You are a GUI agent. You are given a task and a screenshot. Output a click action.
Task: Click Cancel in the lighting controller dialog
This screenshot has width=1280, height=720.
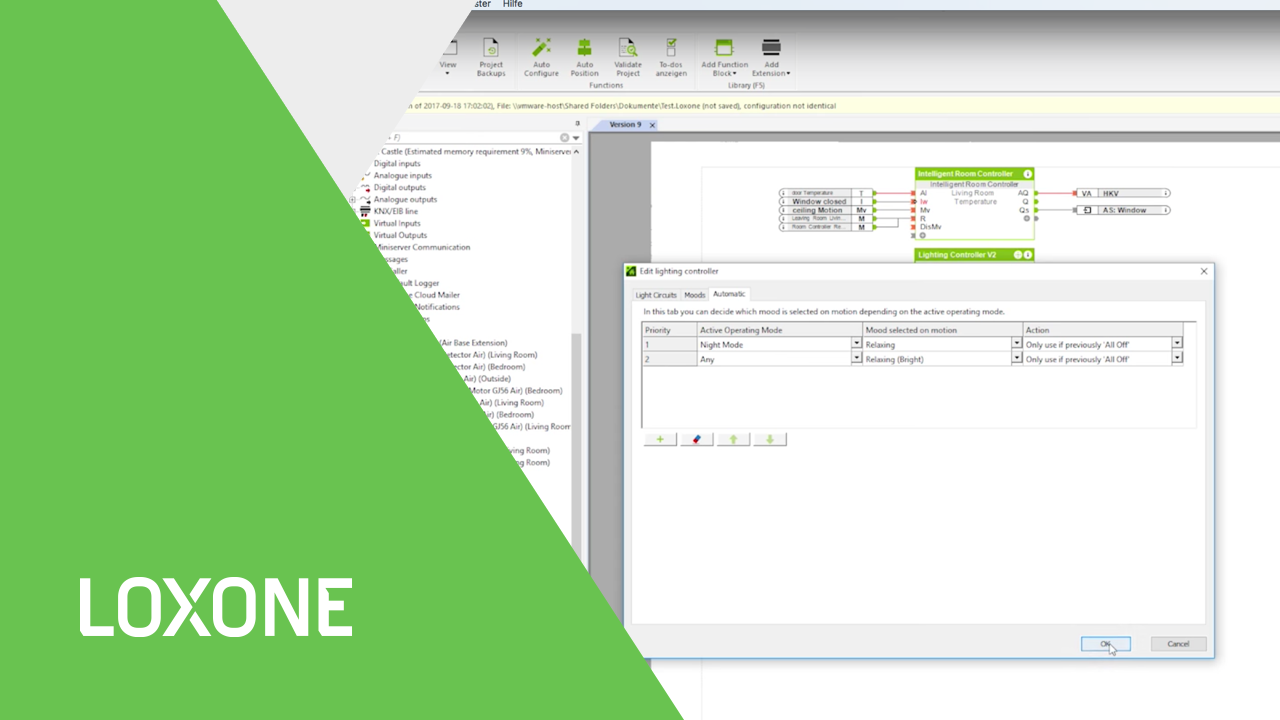(1178, 644)
